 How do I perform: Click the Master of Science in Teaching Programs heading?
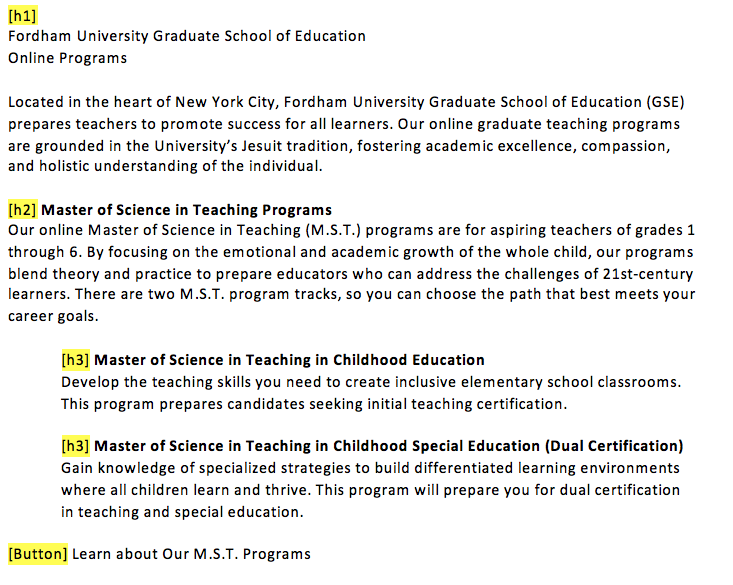pos(186,210)
